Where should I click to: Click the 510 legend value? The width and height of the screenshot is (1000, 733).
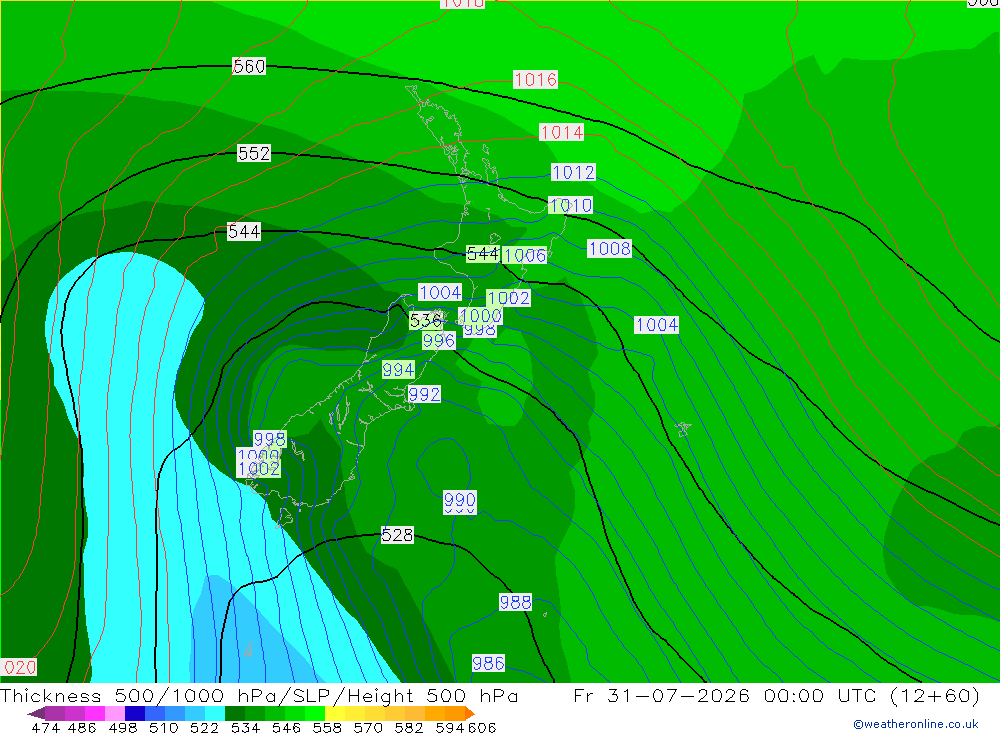[163, 727]
